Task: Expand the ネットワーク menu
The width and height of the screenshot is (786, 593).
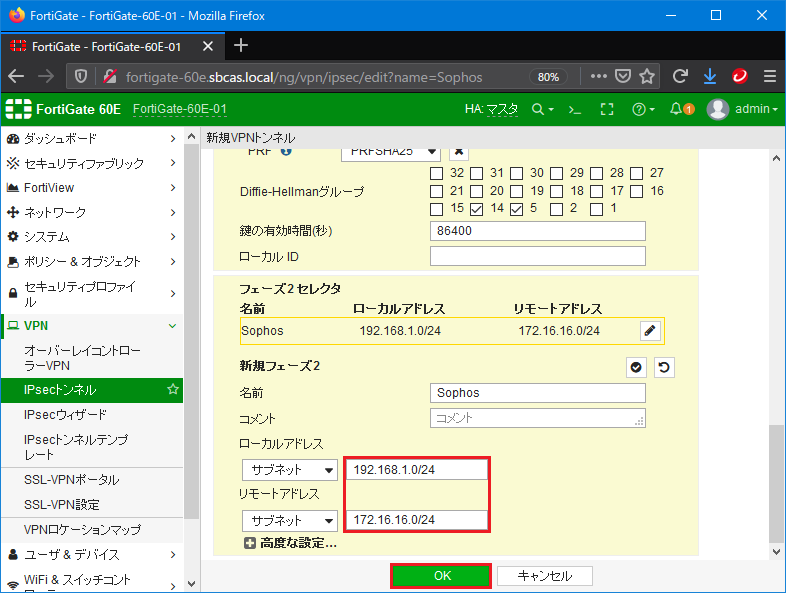Action: pos(92,213)
